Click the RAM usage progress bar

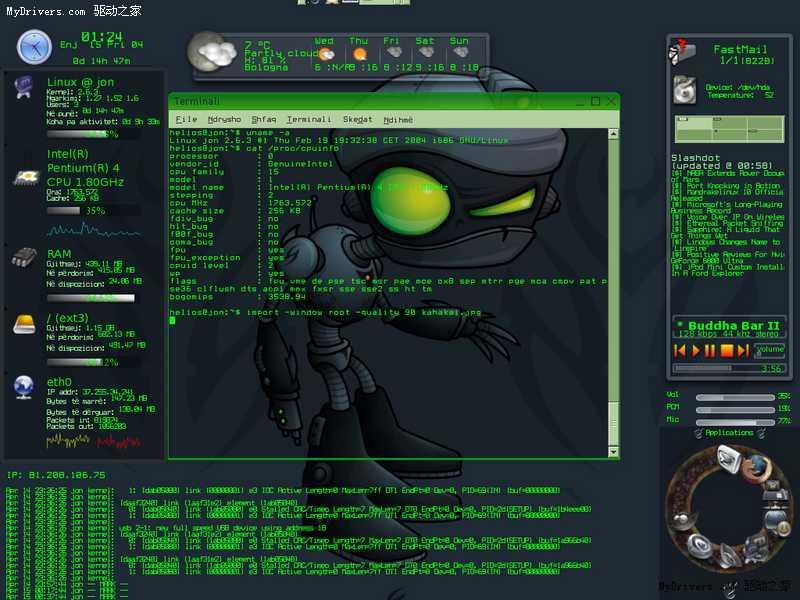91,298
